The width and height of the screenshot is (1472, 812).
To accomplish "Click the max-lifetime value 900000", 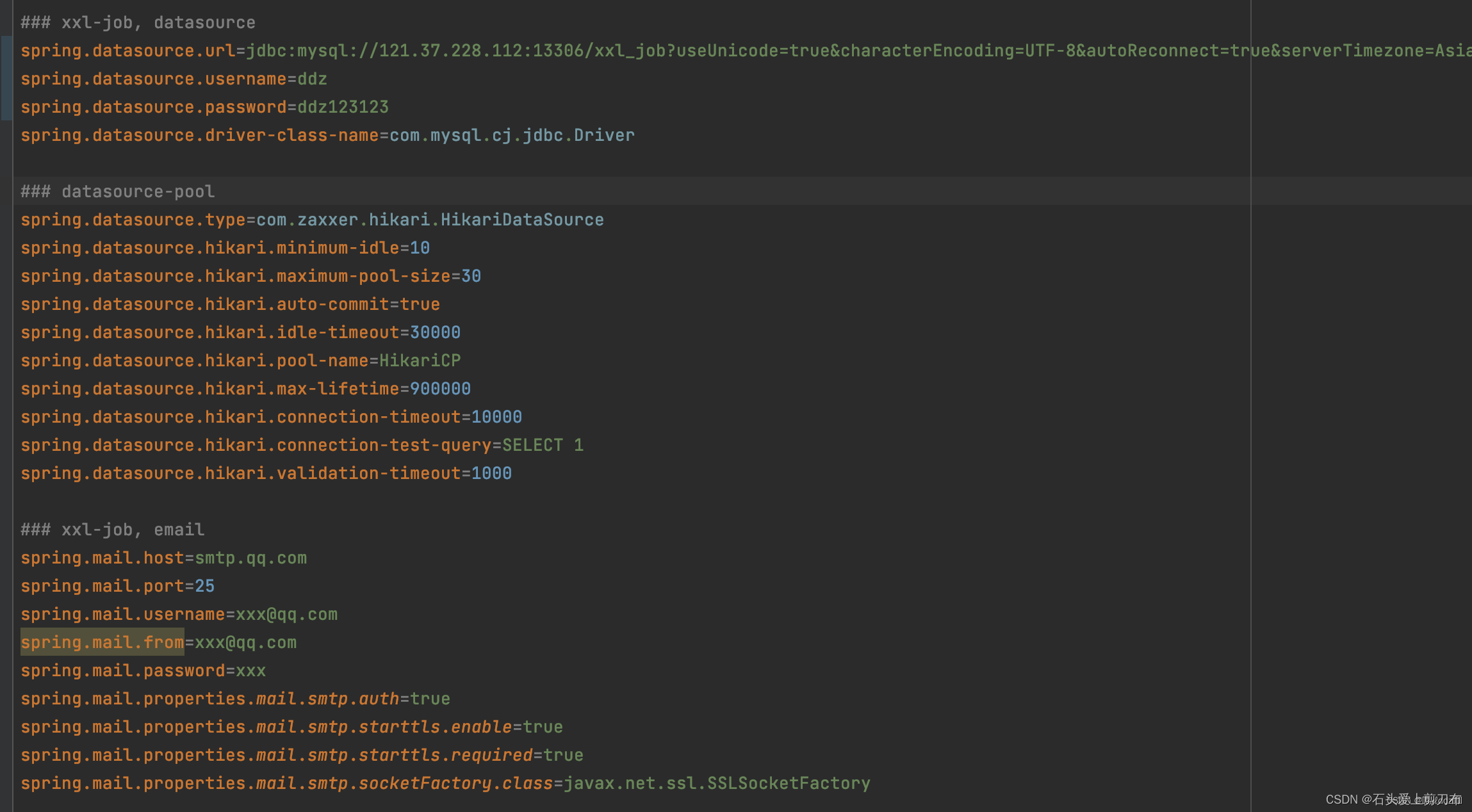I will (440, 389).
